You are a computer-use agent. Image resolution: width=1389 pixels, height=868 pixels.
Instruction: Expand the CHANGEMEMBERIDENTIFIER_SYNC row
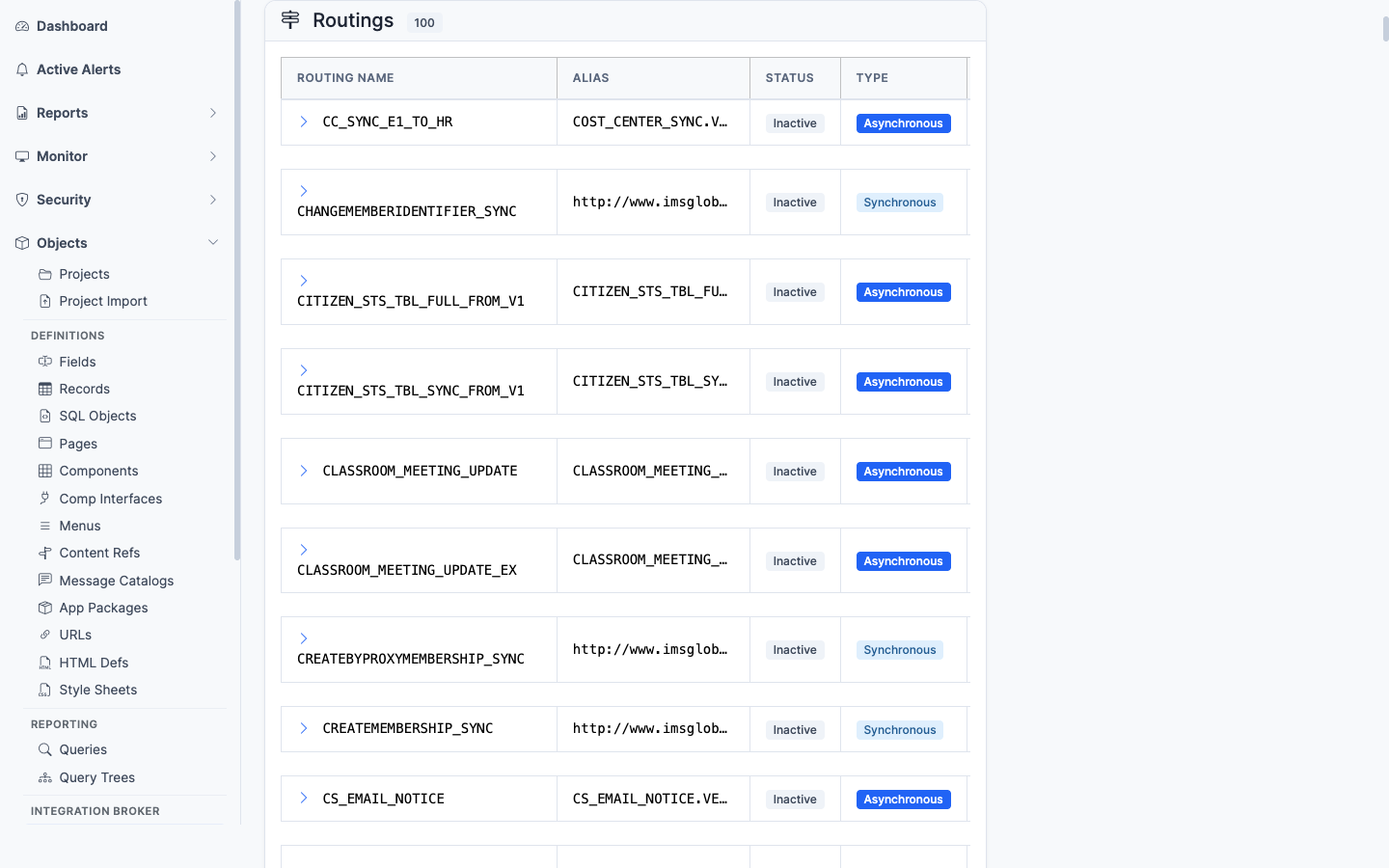tap(304, 191)
